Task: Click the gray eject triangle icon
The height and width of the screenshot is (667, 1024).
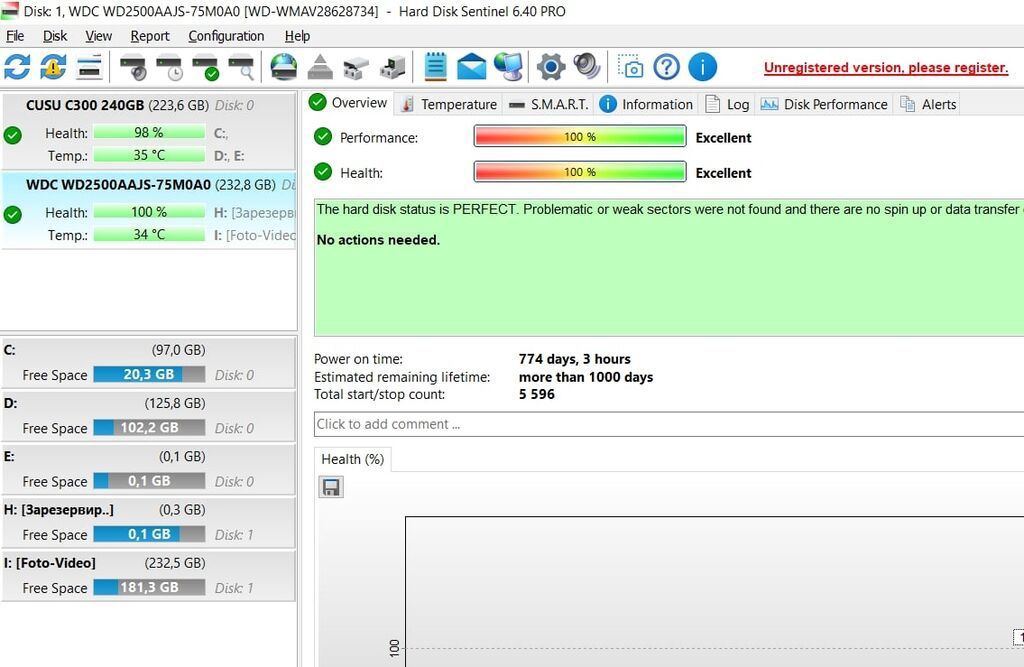Action: click(x=320, y=67)
